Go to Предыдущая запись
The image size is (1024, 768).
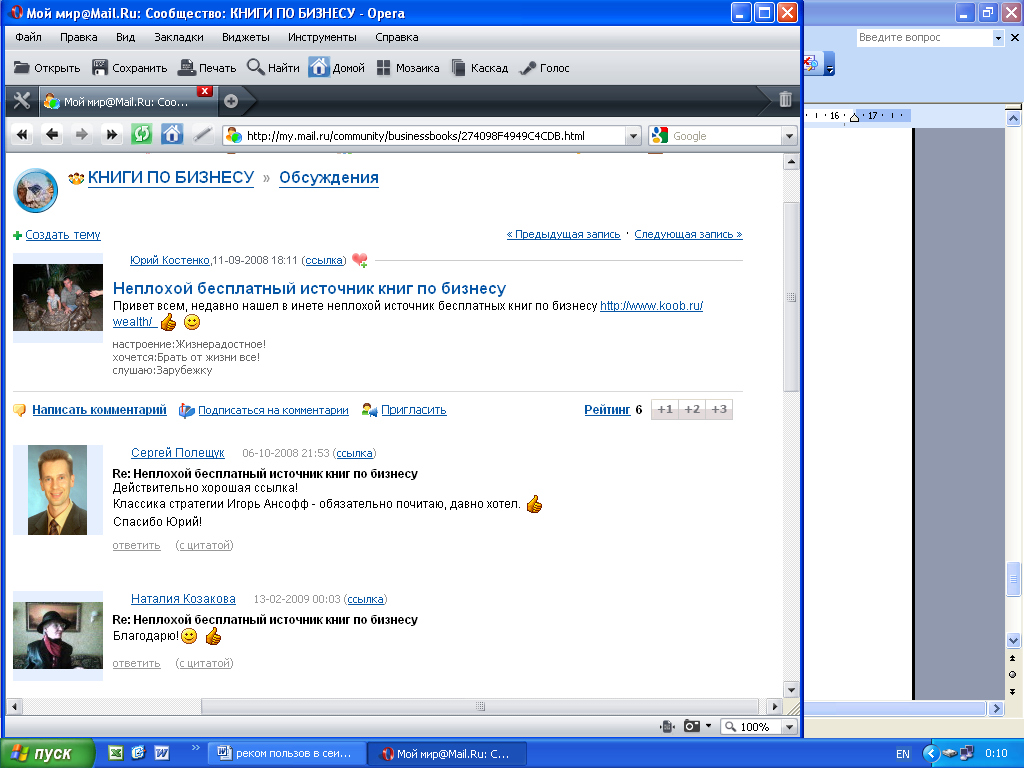click(564, 234)
